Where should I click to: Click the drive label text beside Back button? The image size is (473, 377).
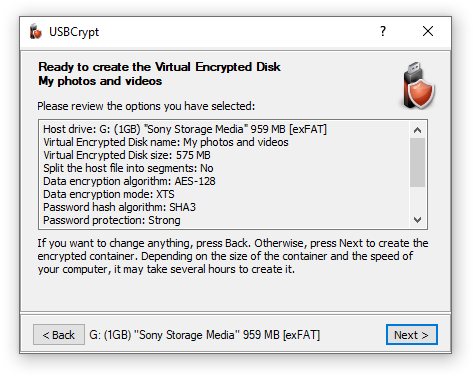[205, 335]
